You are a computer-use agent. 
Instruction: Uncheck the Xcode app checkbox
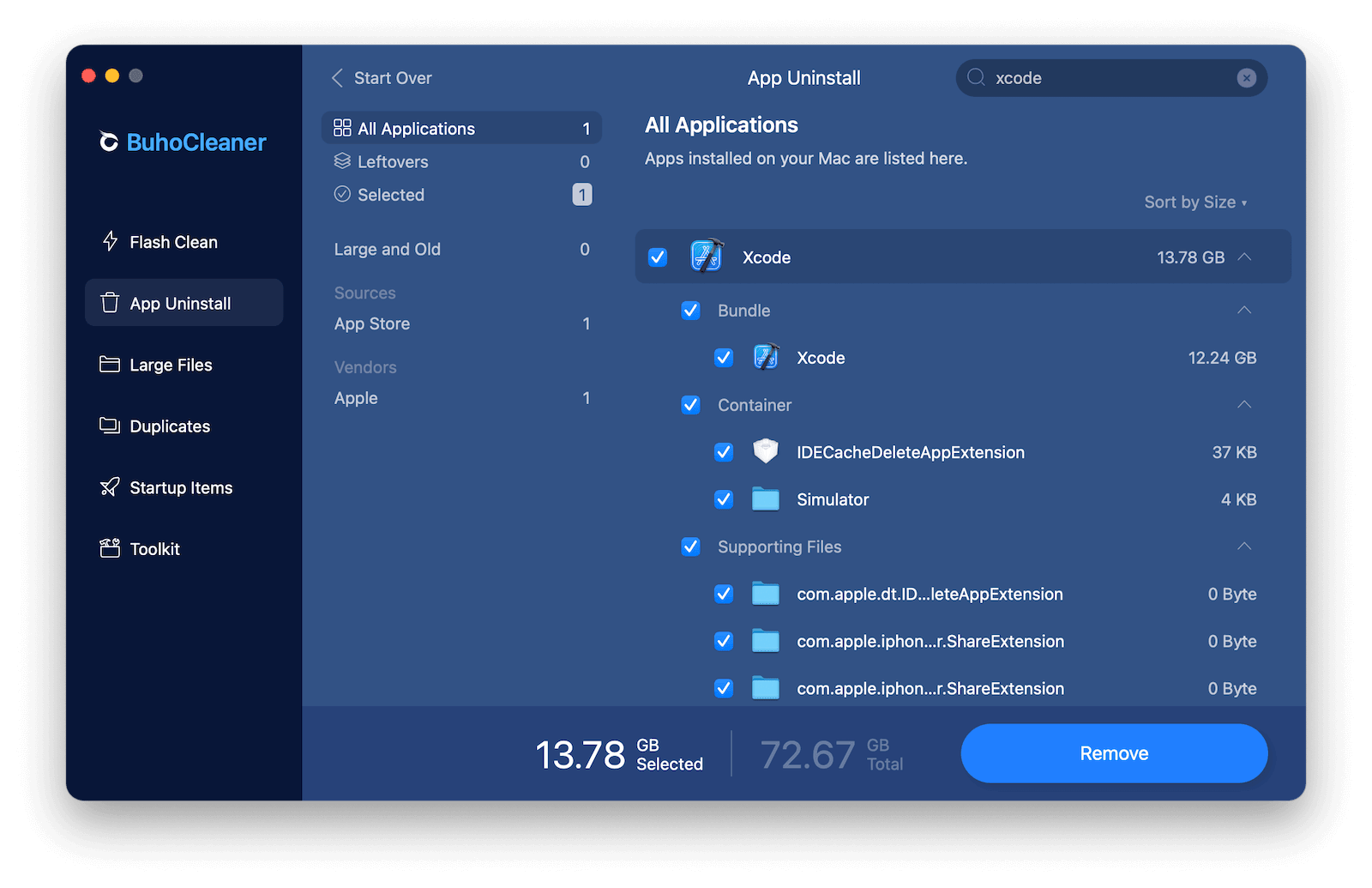pos(657,257)
